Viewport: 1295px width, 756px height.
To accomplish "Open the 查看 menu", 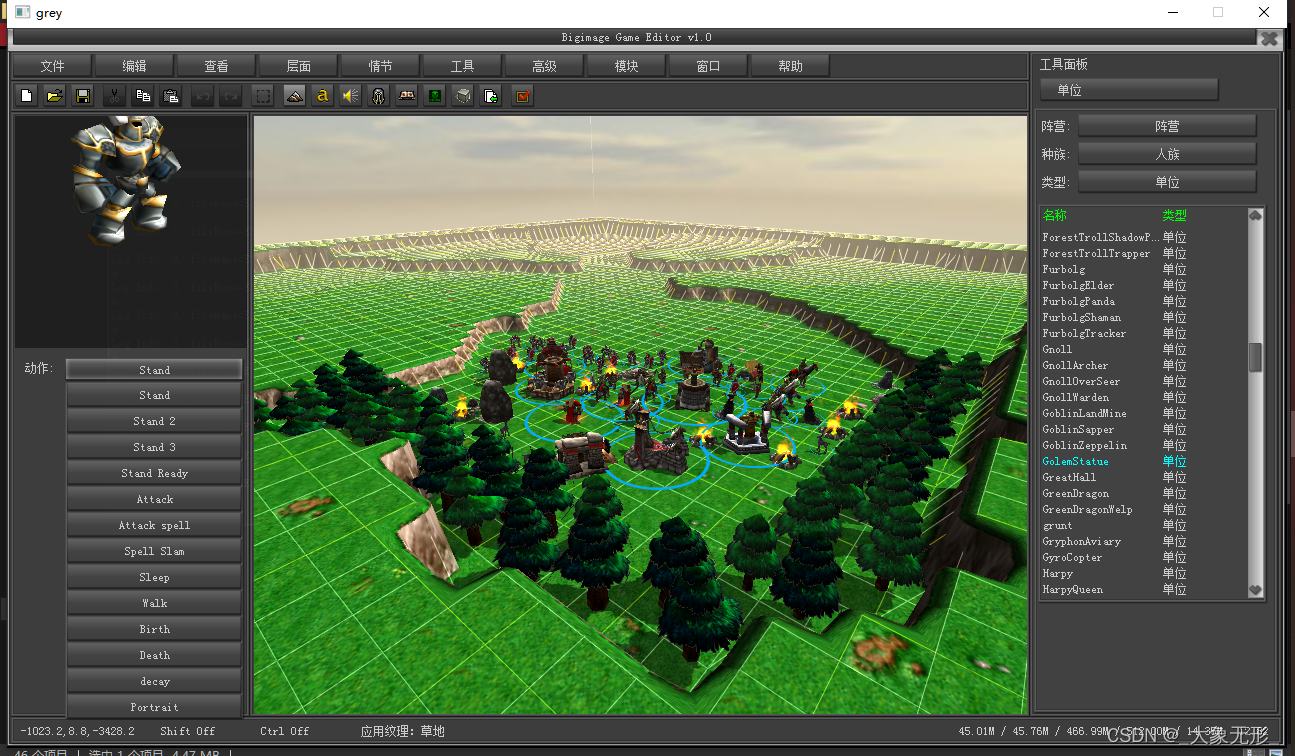I will 216,66.
